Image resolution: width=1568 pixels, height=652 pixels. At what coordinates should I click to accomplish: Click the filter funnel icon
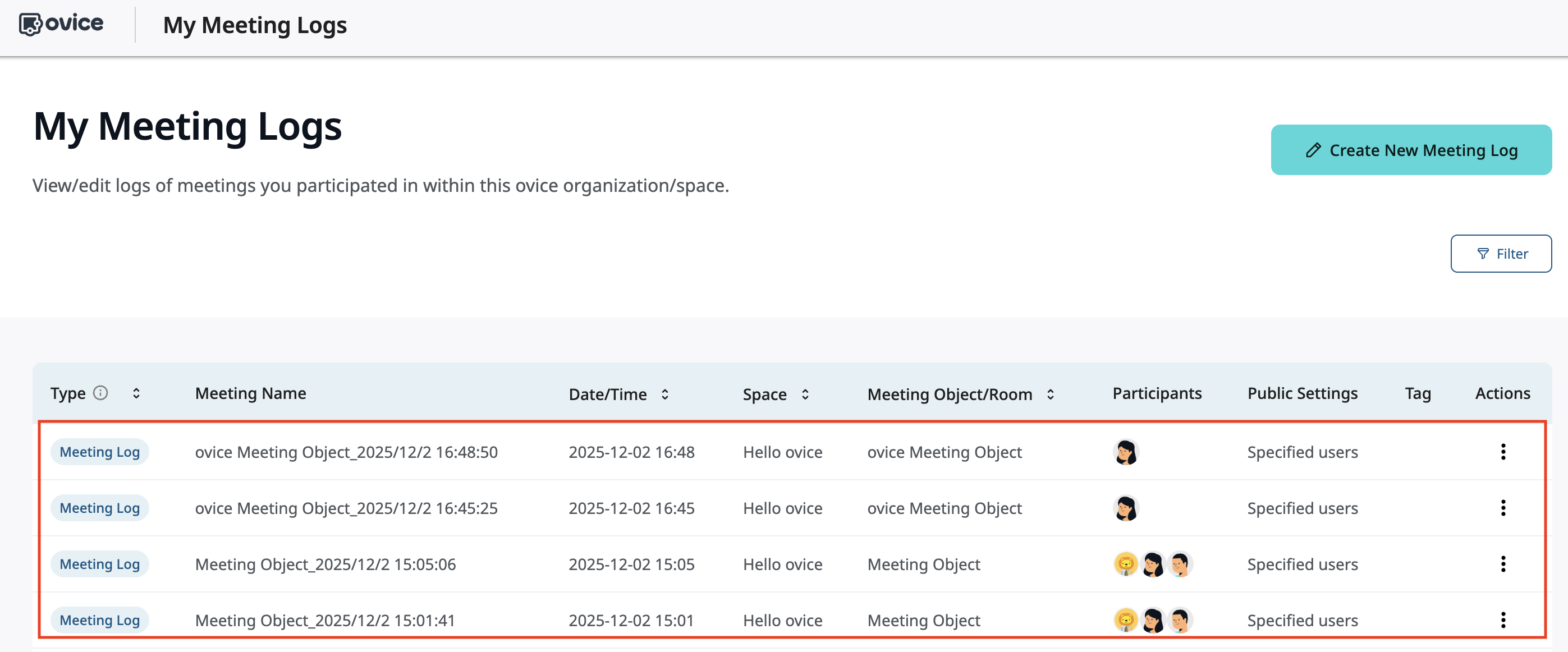coord(1483,253)
